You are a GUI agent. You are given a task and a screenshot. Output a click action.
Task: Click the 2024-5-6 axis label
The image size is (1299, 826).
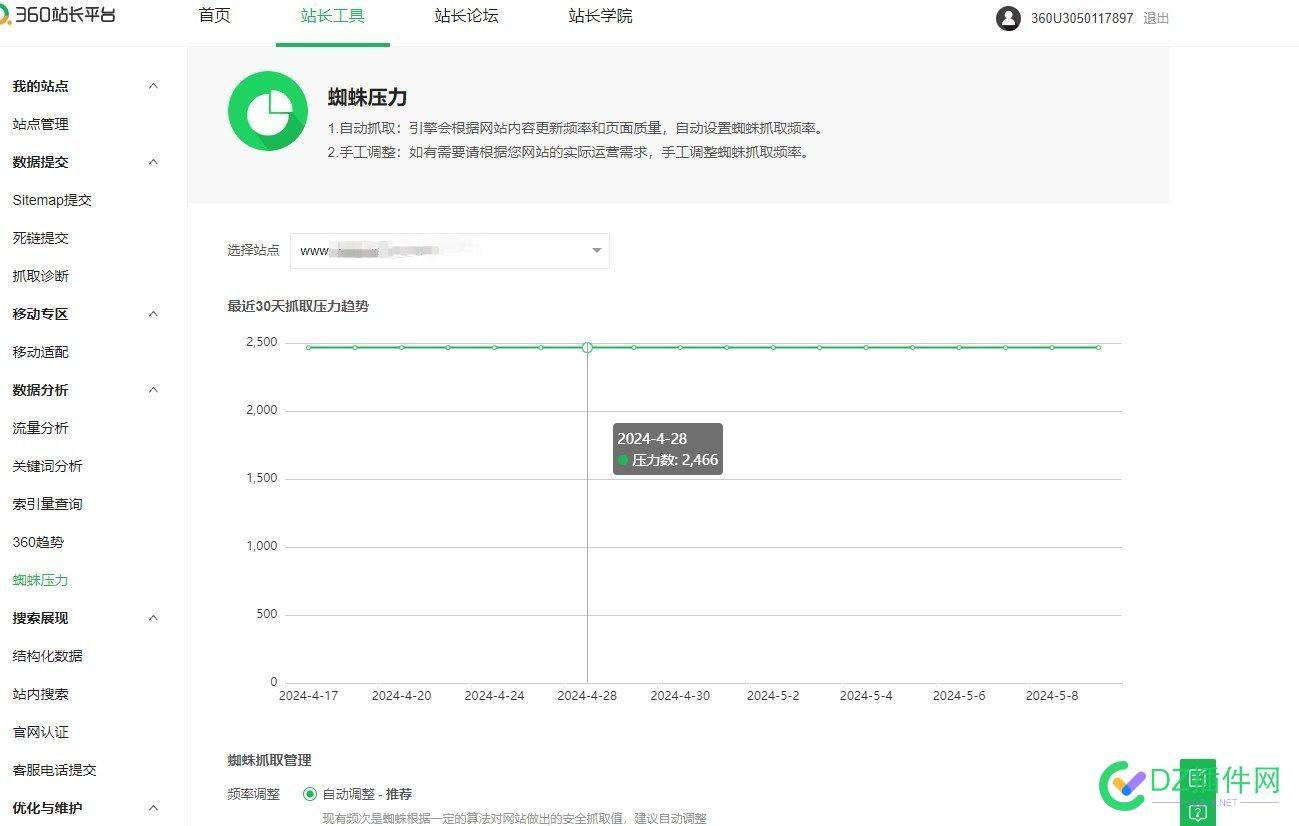(959, 696)
